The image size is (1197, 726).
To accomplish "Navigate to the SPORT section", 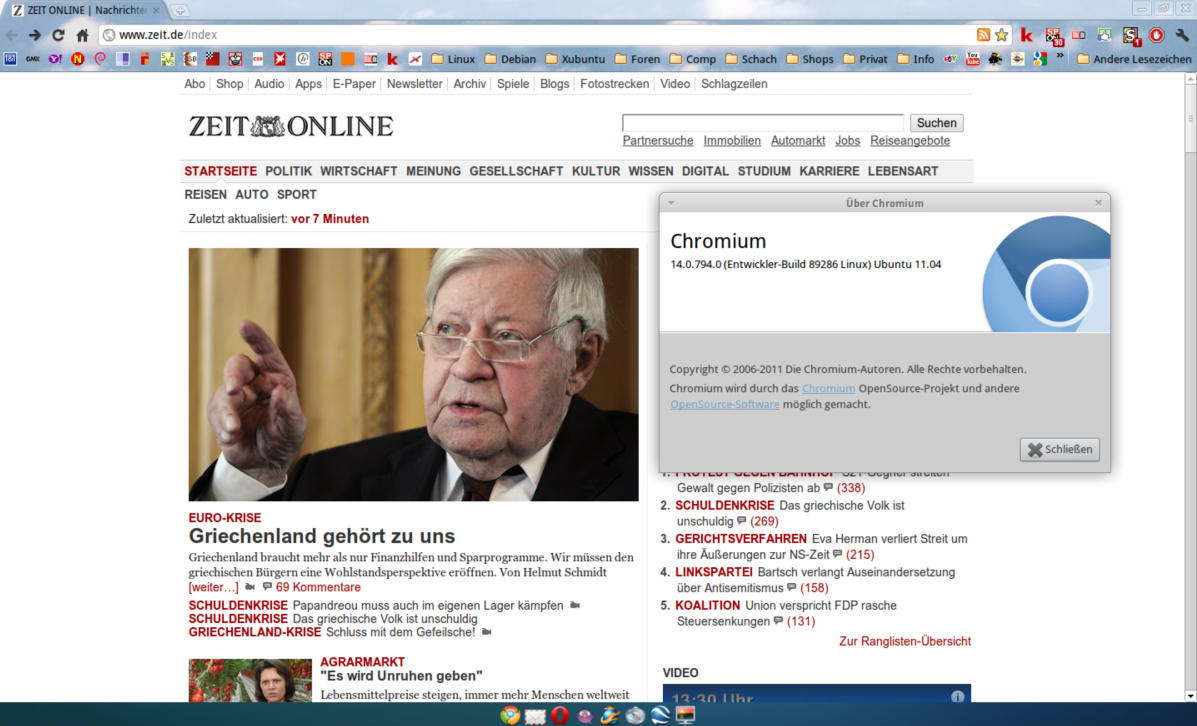I will point(297,195).
